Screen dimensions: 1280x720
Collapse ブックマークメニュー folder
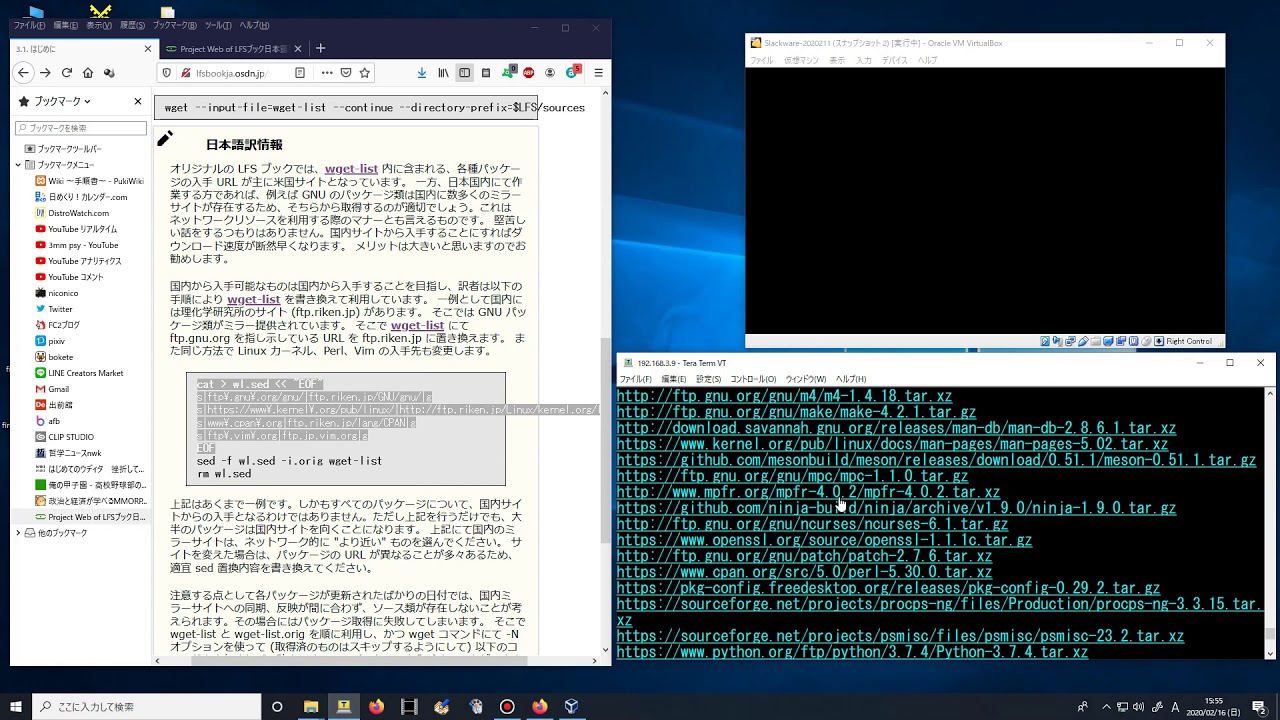pos(18,165)
